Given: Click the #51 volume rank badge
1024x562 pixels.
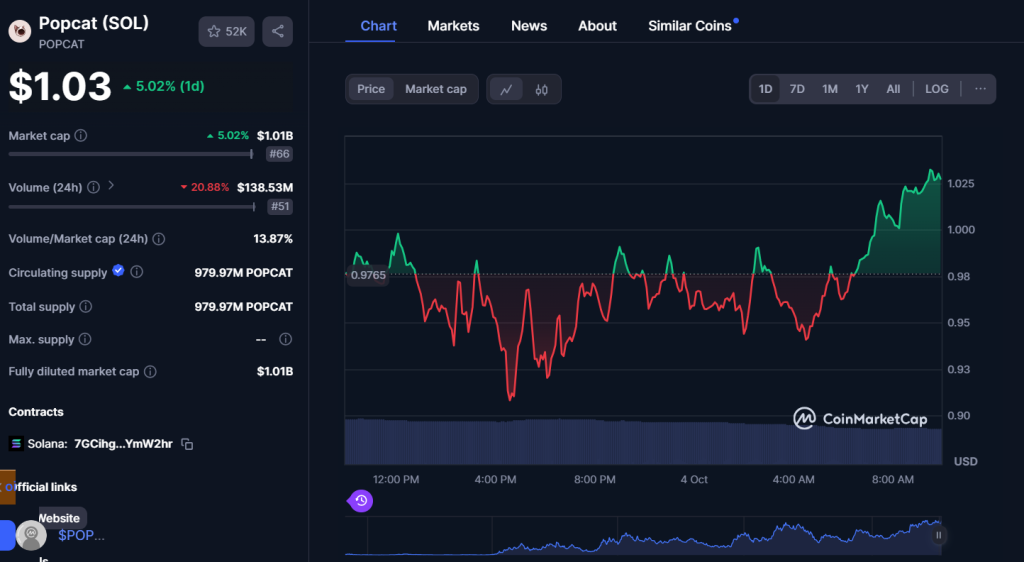Looking at the screenshot, I should [280, 206].
